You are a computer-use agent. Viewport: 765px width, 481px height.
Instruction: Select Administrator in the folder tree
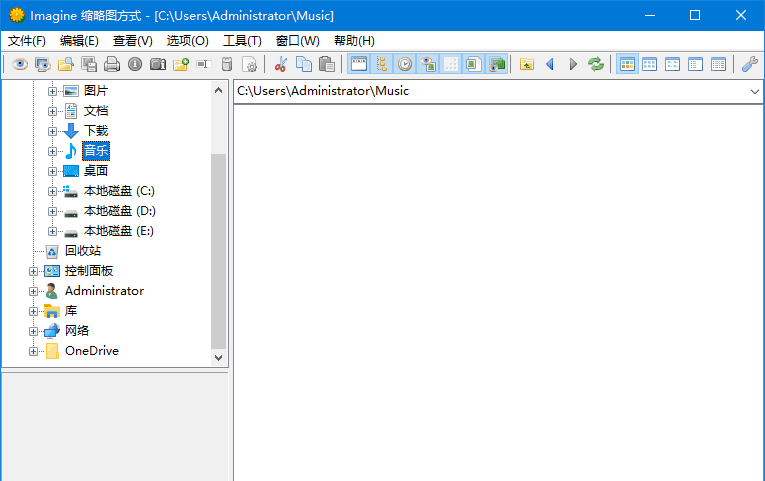pyautogui.click(x=104, y=291)
